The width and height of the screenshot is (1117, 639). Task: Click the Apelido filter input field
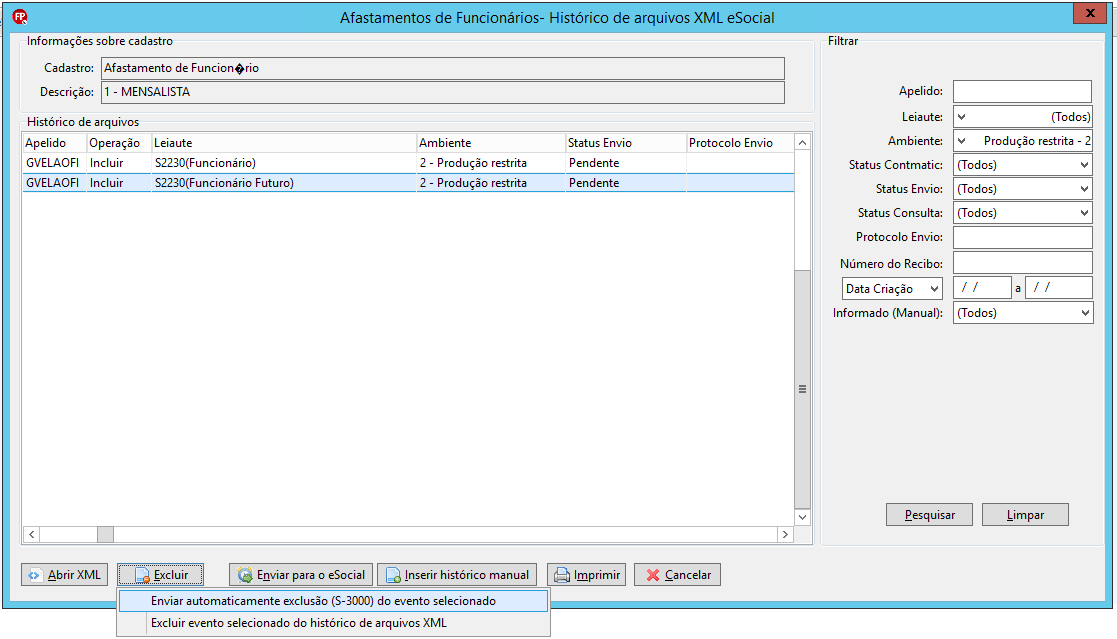[x=1022, y=91]
